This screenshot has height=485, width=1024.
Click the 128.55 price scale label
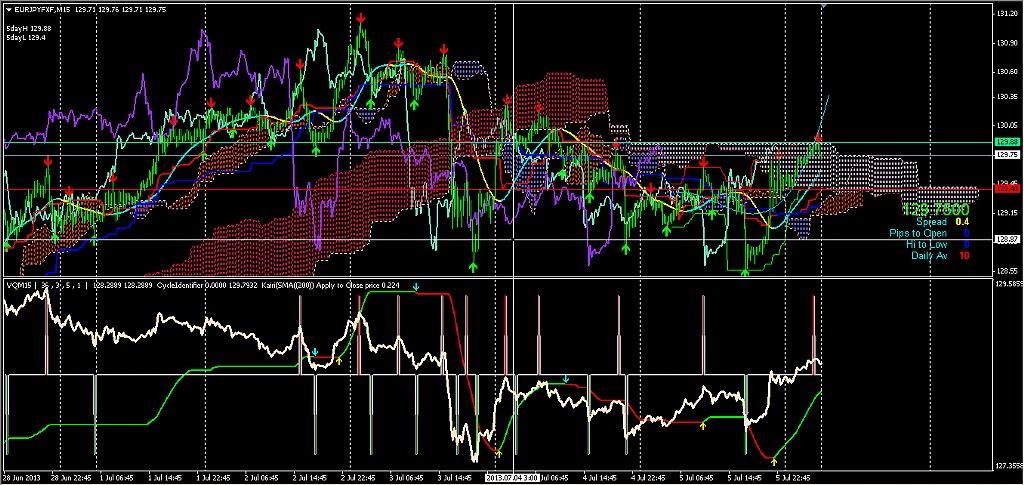pyautogui.click(x=1005, y=271)
